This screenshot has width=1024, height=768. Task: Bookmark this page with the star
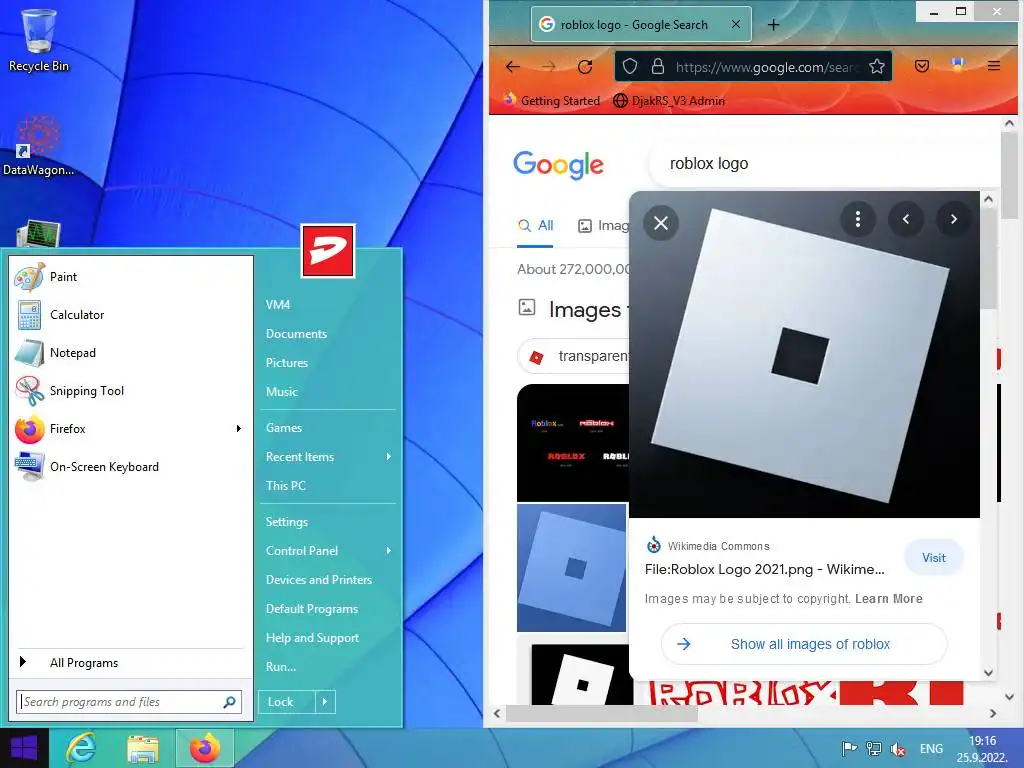876,67
